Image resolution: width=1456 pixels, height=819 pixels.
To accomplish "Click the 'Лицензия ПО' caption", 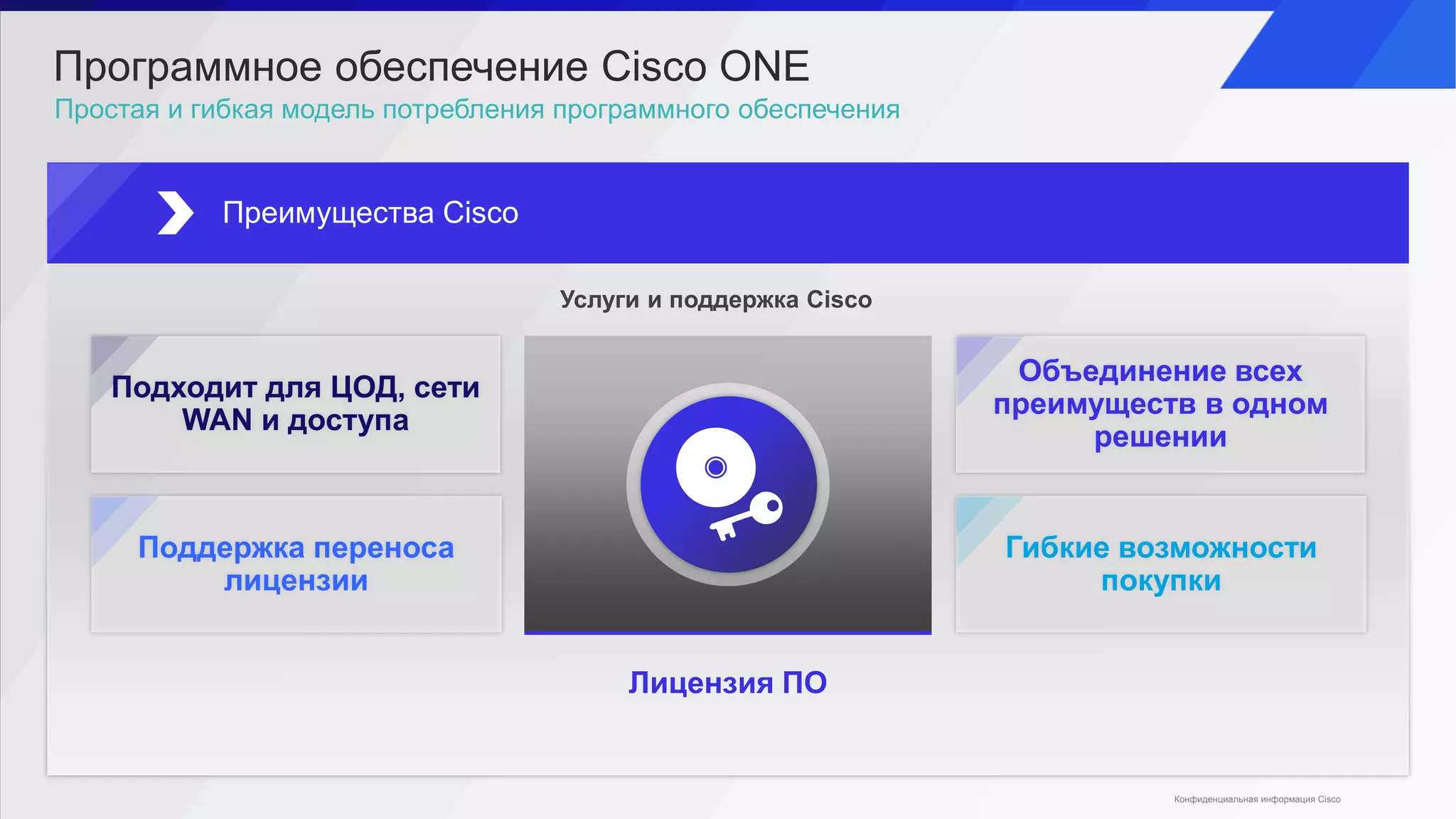I will click(x=727, y=683).
